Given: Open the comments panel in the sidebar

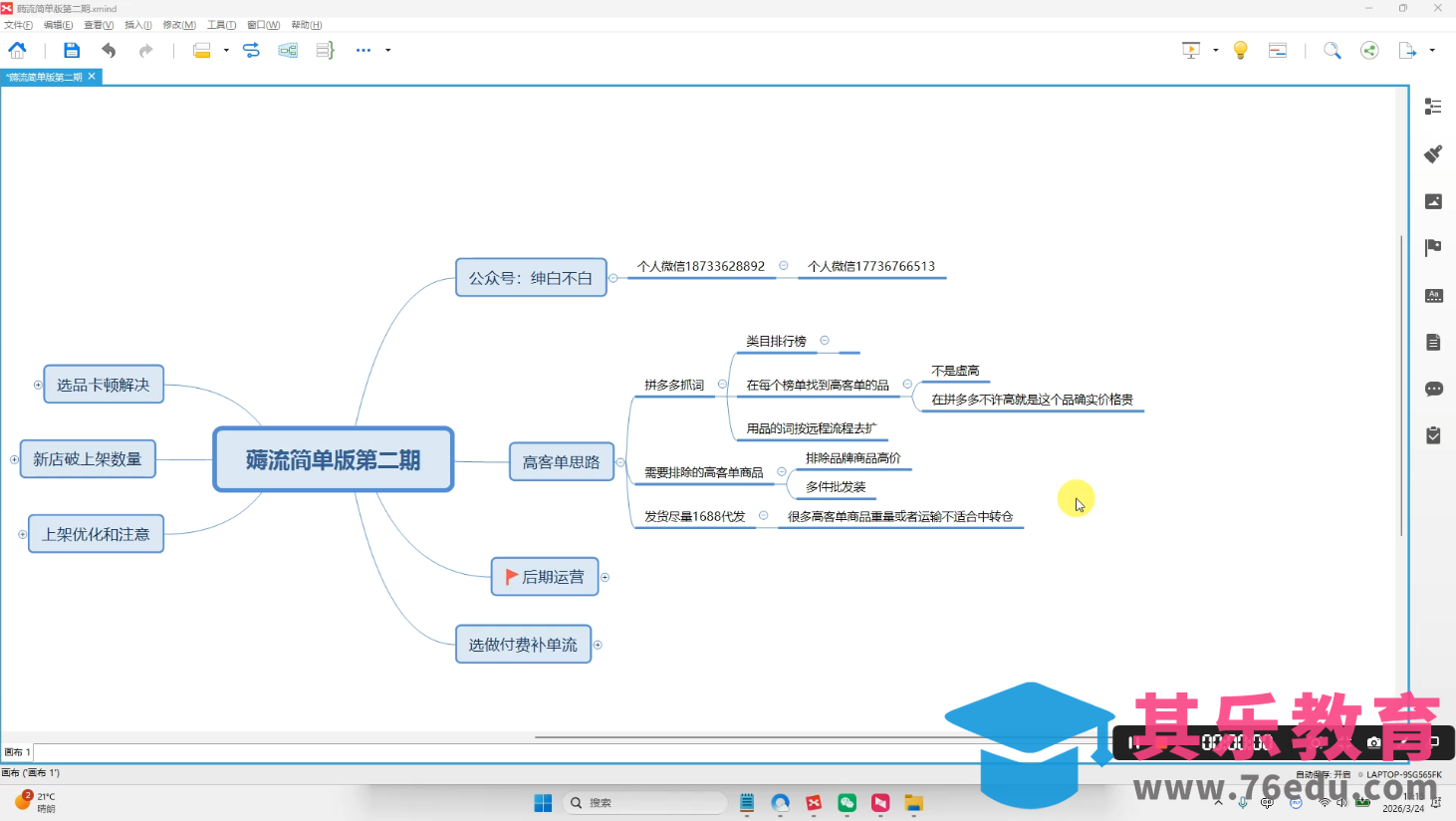Looking at the screenshot, I should tap(1434, 389).
